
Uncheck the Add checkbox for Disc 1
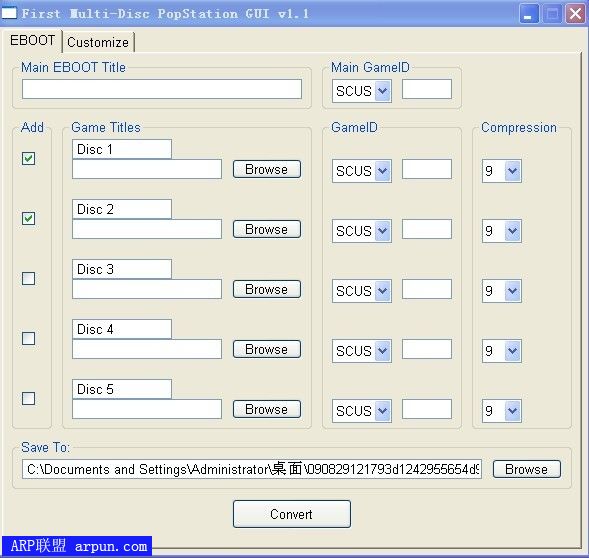coord(29,159)
